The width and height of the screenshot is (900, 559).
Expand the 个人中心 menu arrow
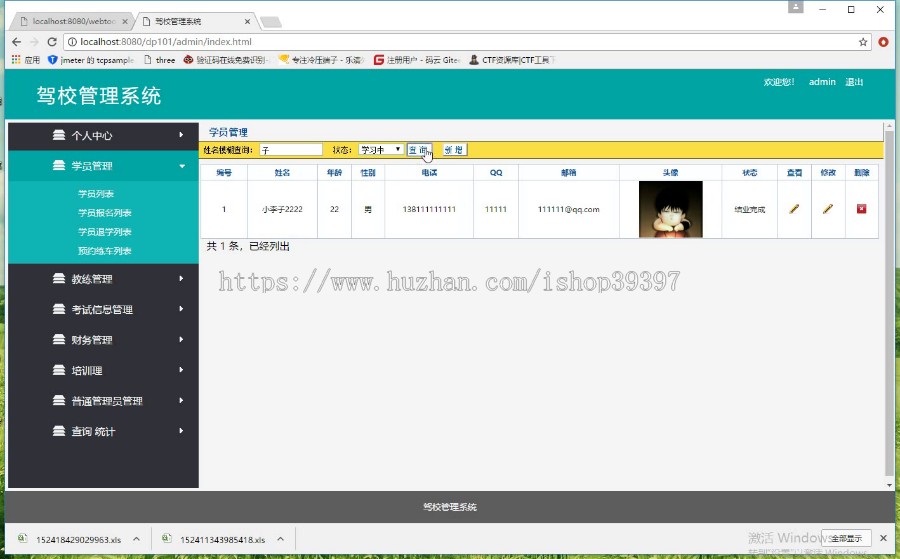pyautogui.click(x=181, y=135)
